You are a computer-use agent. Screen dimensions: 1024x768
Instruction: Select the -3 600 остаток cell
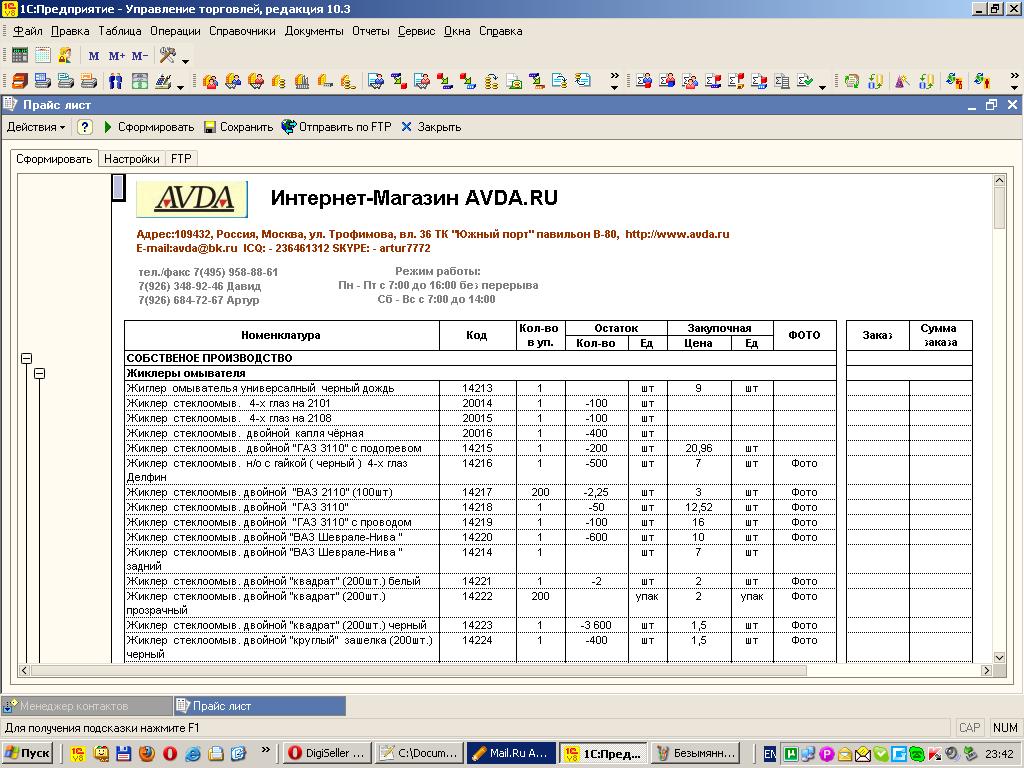[596, 625]
